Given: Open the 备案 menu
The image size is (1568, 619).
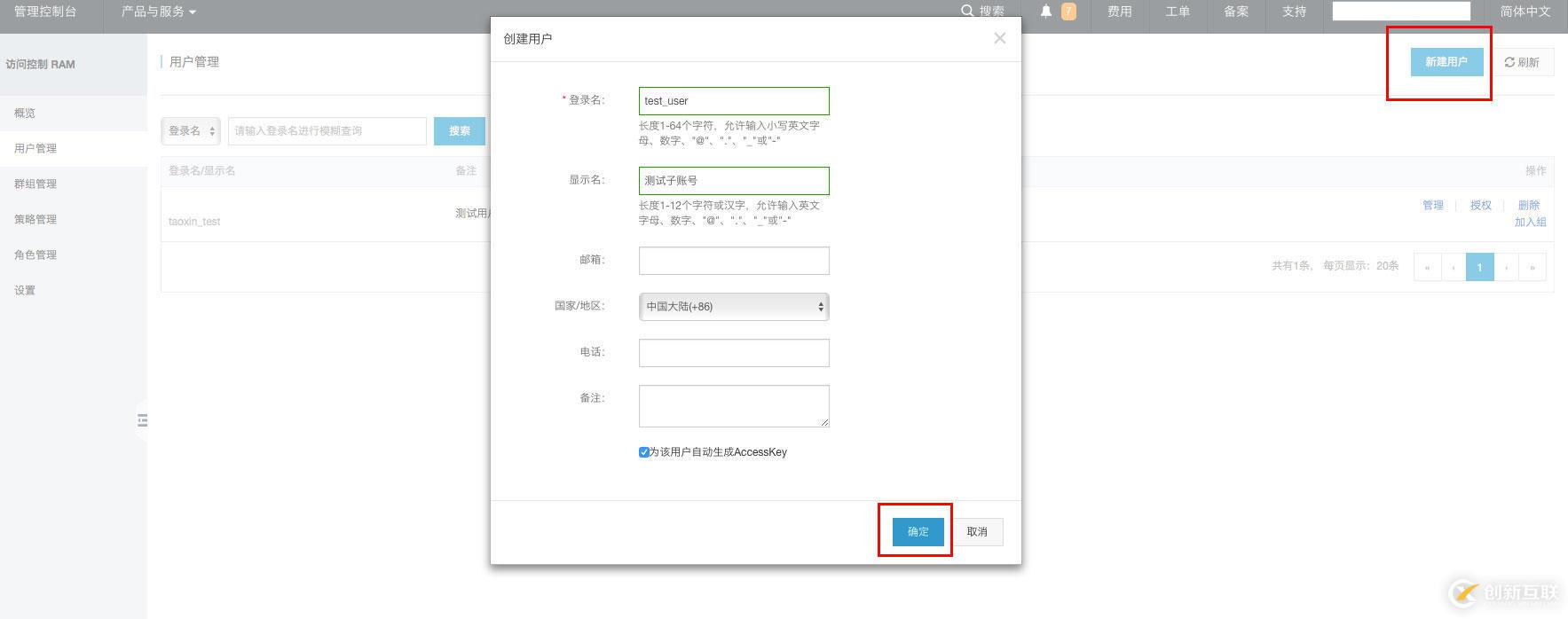Looking at the screenshot, I should [1236, 12].
